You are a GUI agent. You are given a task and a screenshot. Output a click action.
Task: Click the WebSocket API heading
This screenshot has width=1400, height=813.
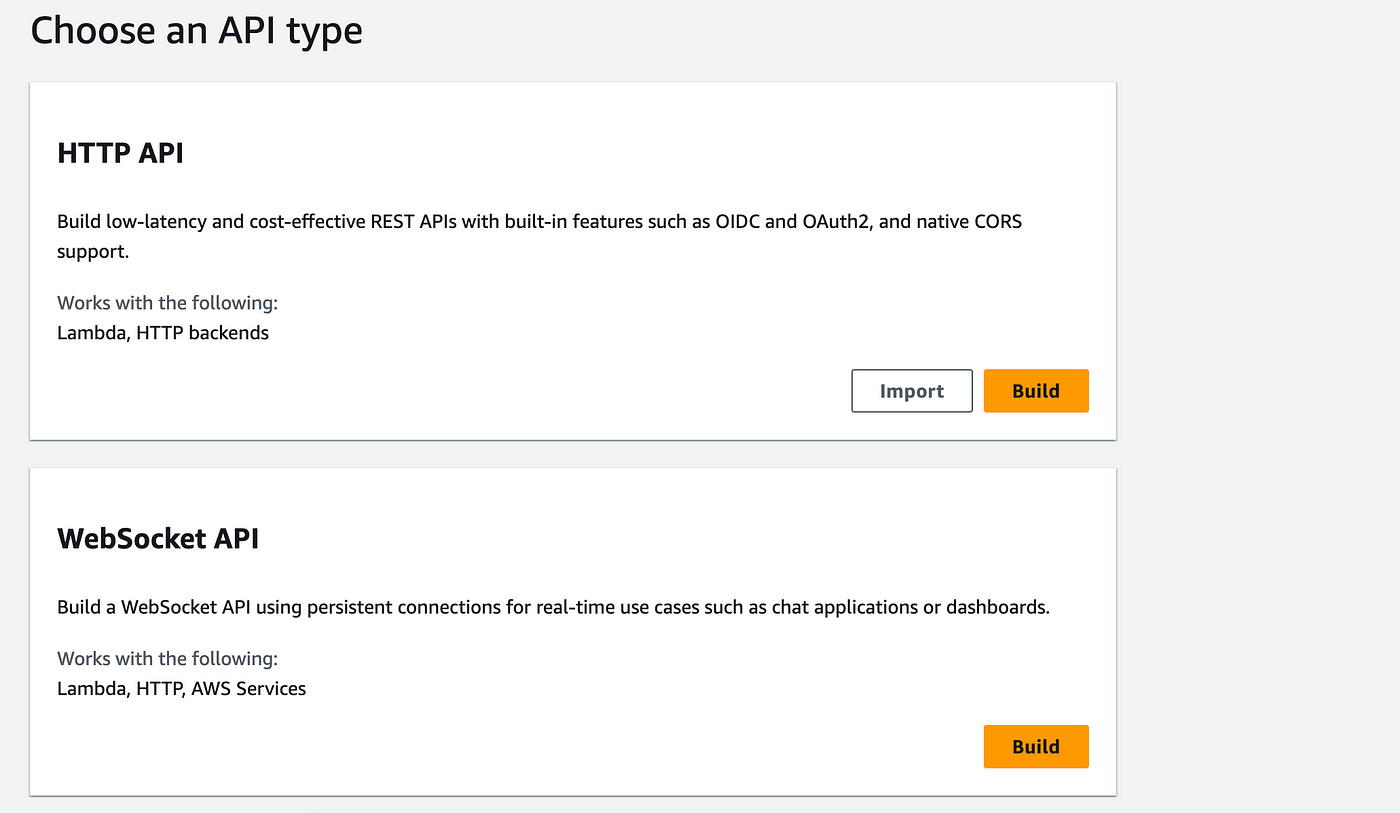(158, 538)
